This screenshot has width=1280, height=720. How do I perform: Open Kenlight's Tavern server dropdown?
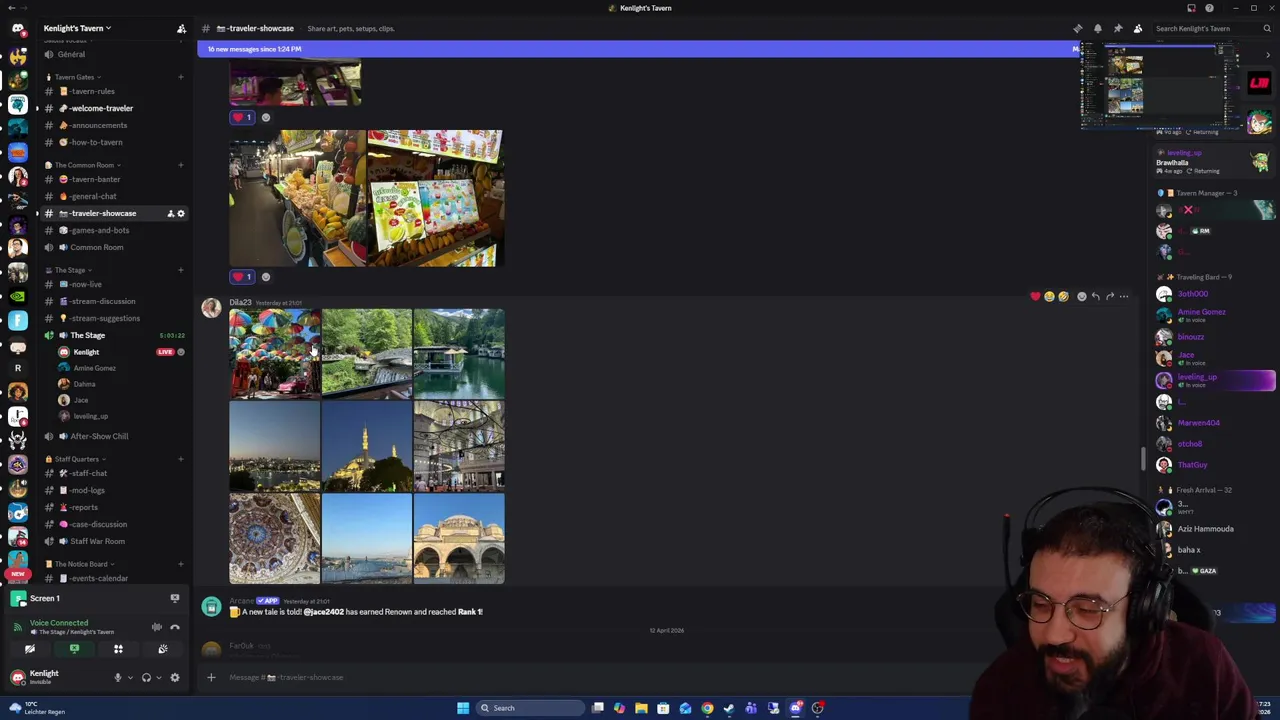tap(77, 28)
